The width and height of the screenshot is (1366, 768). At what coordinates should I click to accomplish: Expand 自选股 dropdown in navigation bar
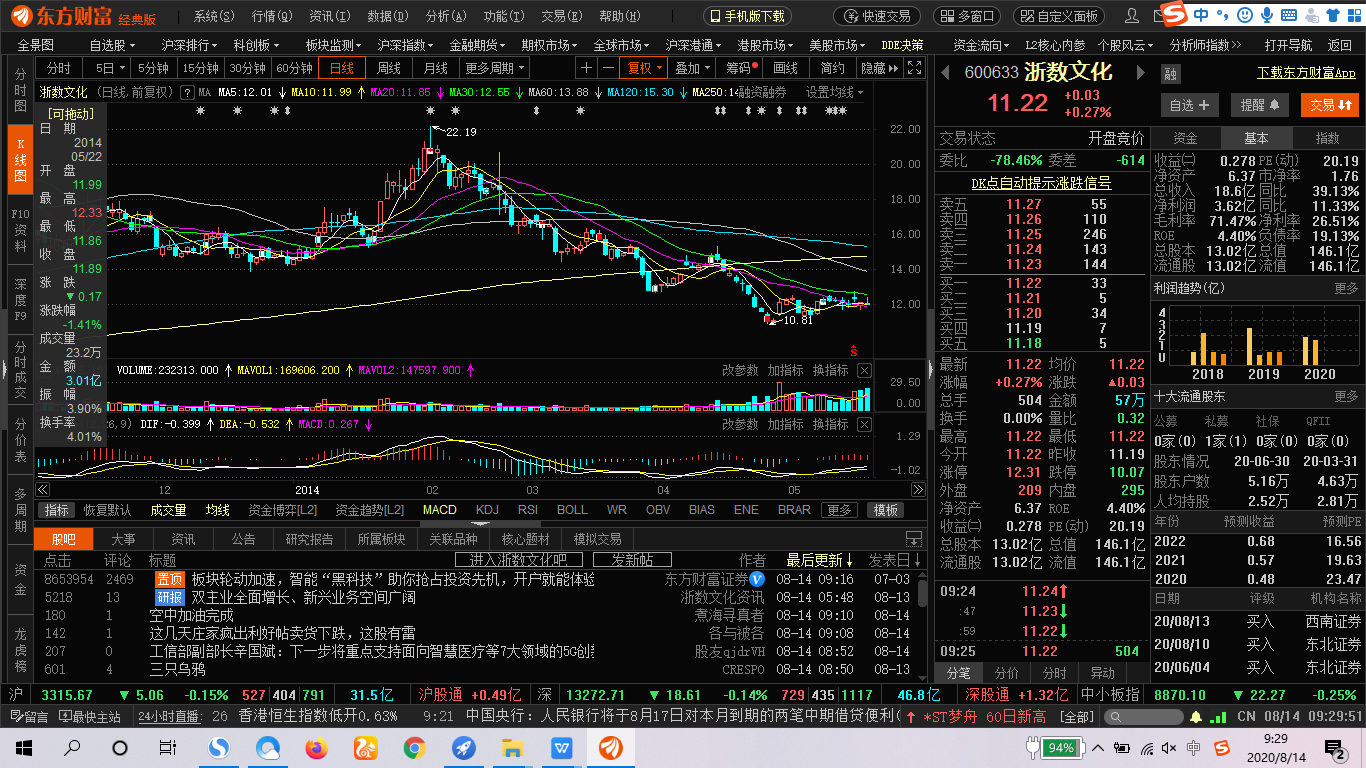pyautogui.click(x=112, y=45)
